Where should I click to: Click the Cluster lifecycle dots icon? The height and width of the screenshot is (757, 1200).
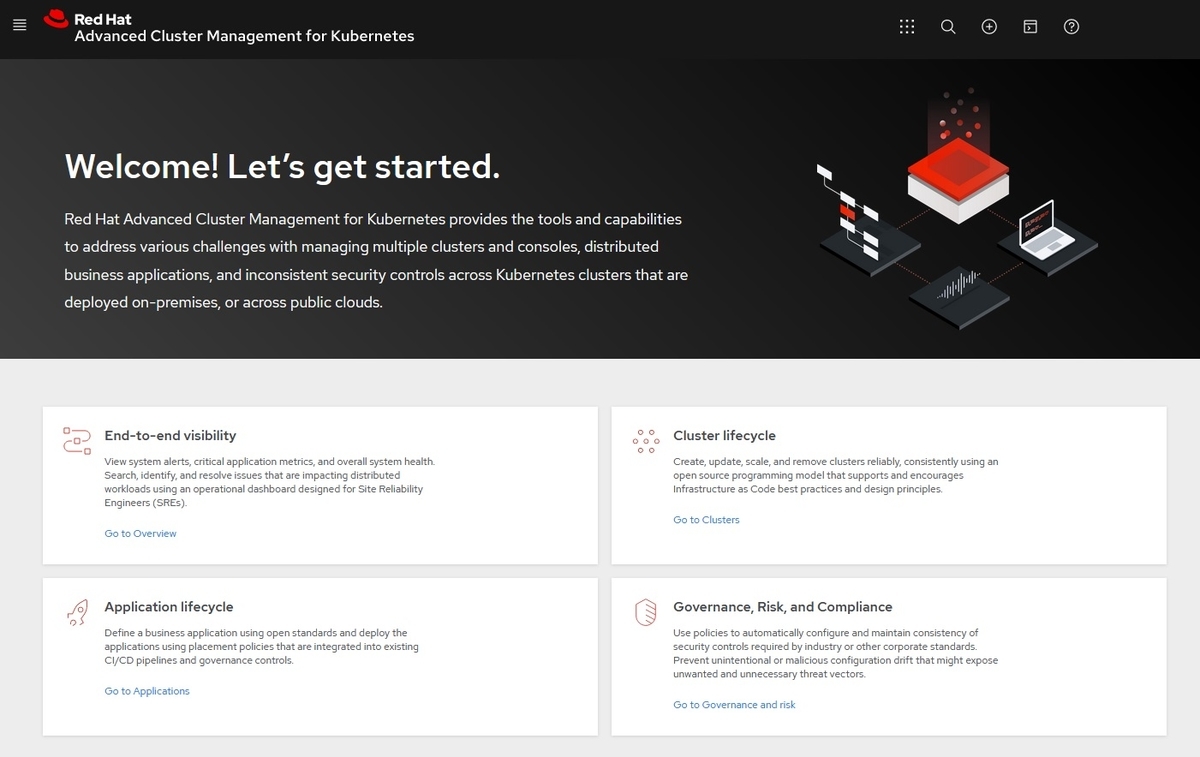[646, 441]
